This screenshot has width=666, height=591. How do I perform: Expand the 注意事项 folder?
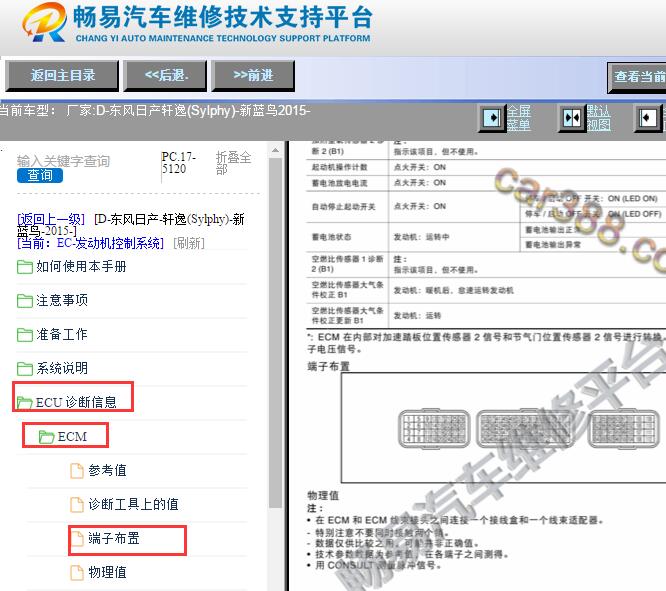point(62,300)
